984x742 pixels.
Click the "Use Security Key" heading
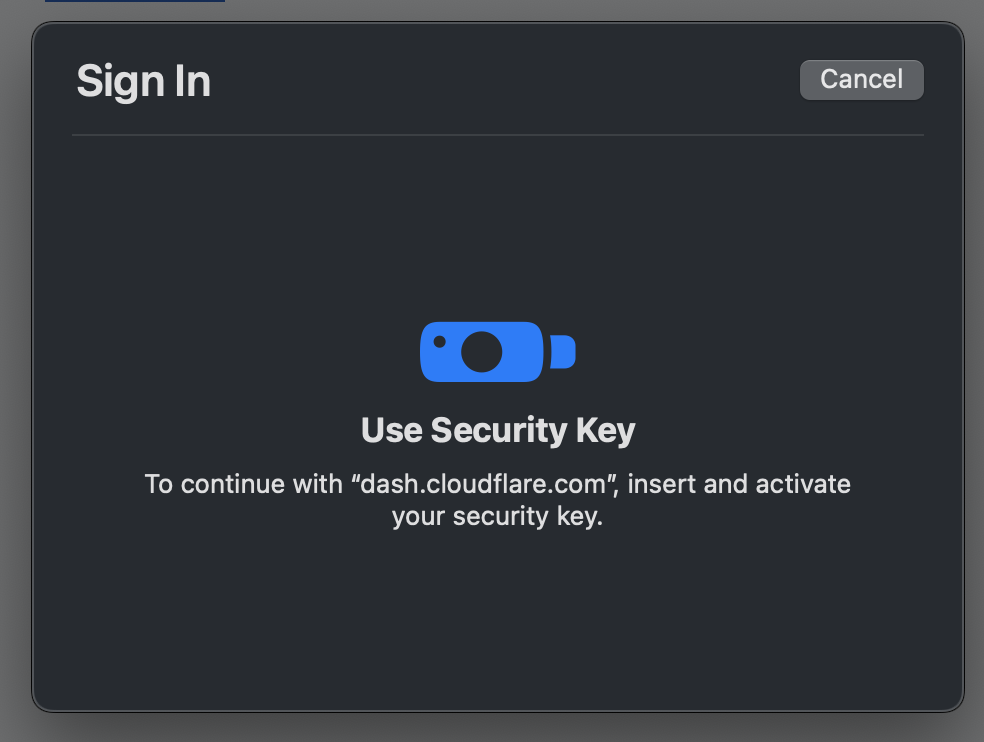click(498, 429)
